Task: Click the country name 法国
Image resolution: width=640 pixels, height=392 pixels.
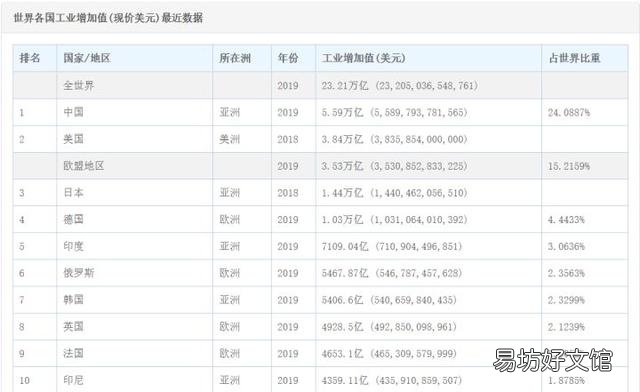Action: coord(73,353)
